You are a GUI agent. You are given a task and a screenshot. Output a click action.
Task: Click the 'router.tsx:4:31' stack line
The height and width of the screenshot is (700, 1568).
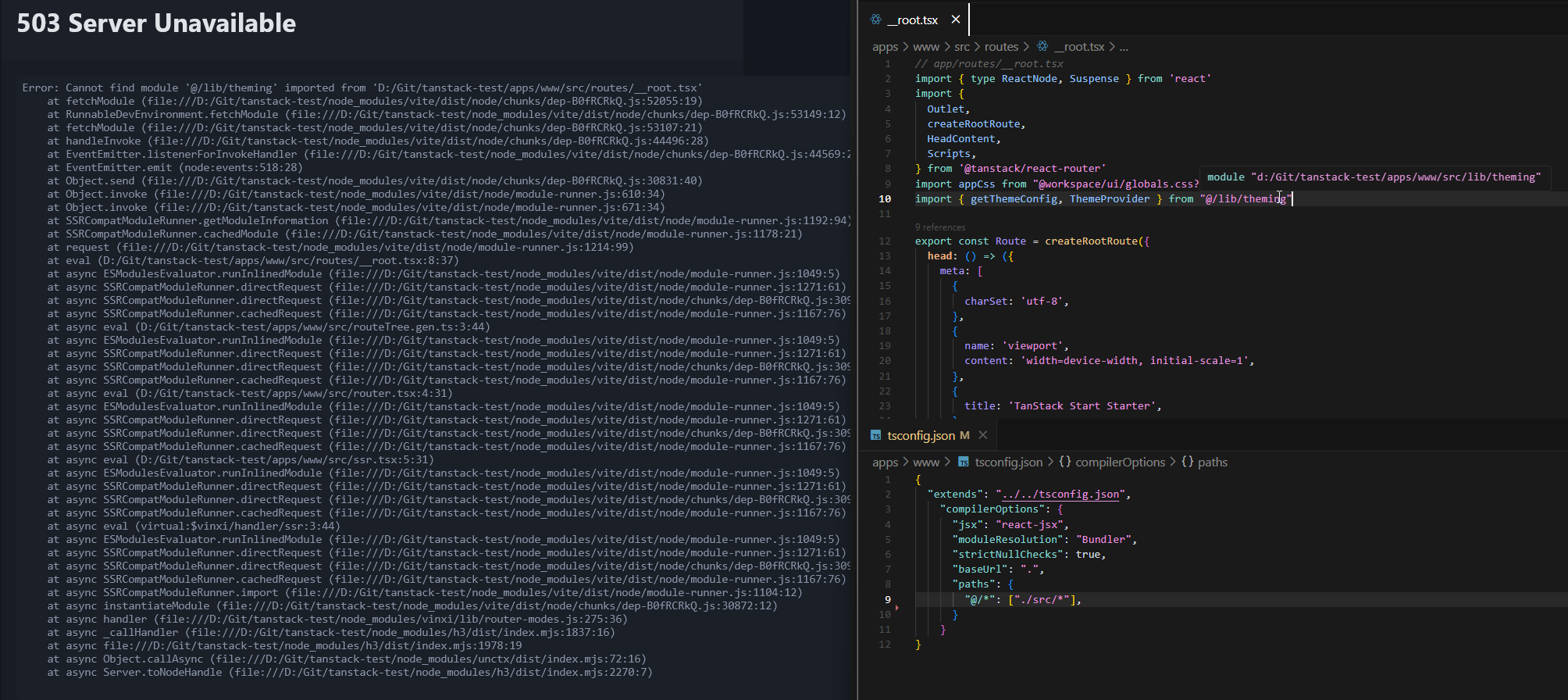point(250,394)
